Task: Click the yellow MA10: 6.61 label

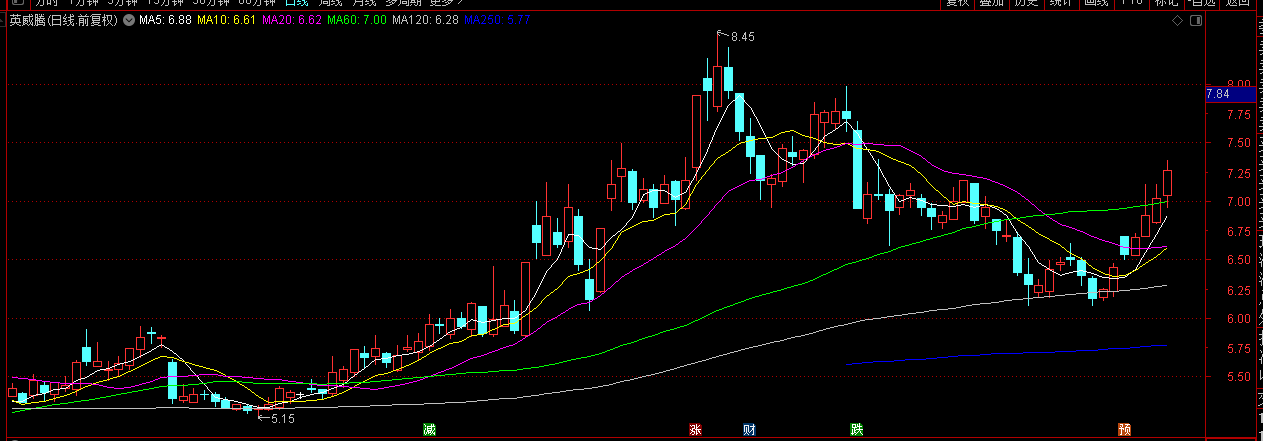Action: tap(227, 19)
